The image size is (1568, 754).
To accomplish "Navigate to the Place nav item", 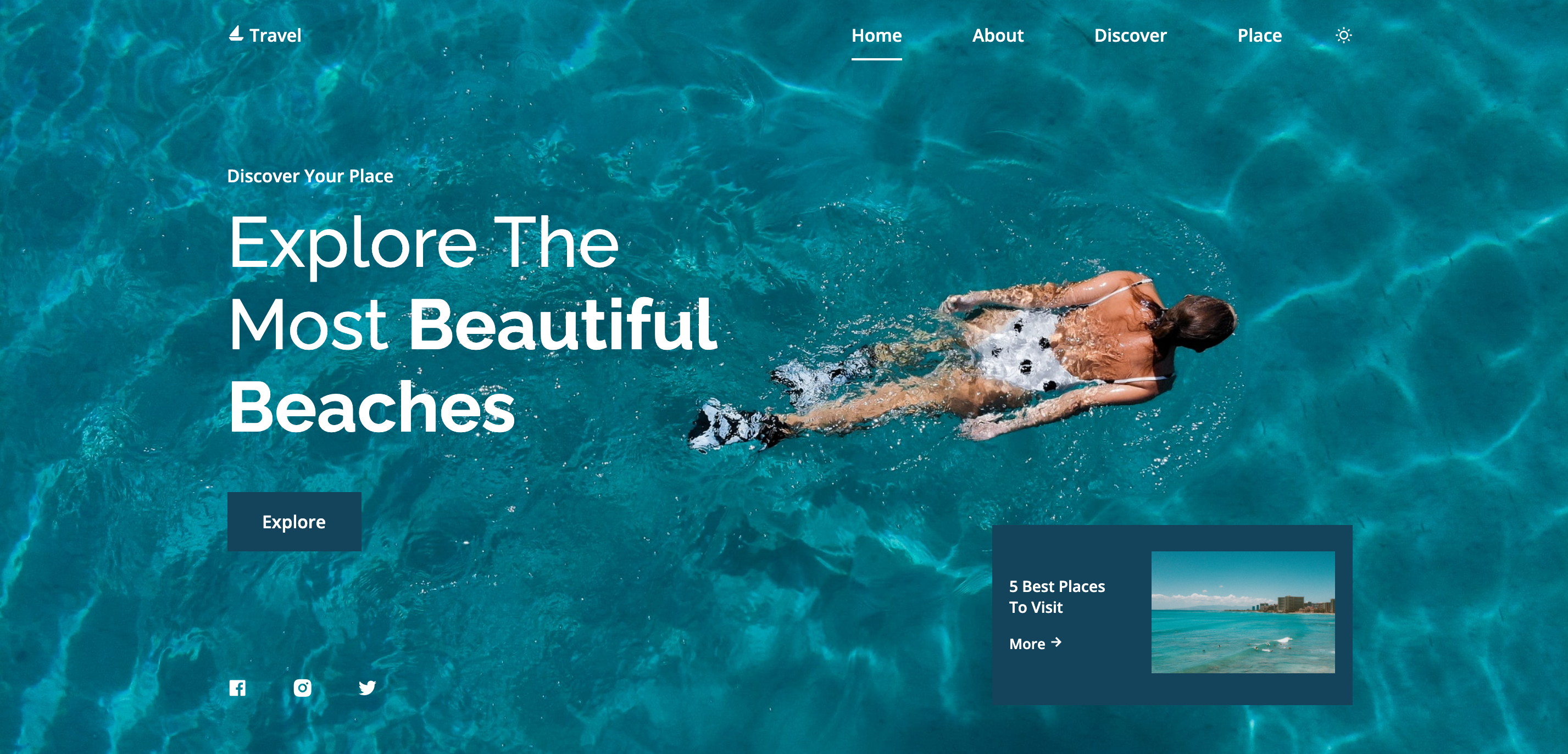I will tap(1259, 35).
